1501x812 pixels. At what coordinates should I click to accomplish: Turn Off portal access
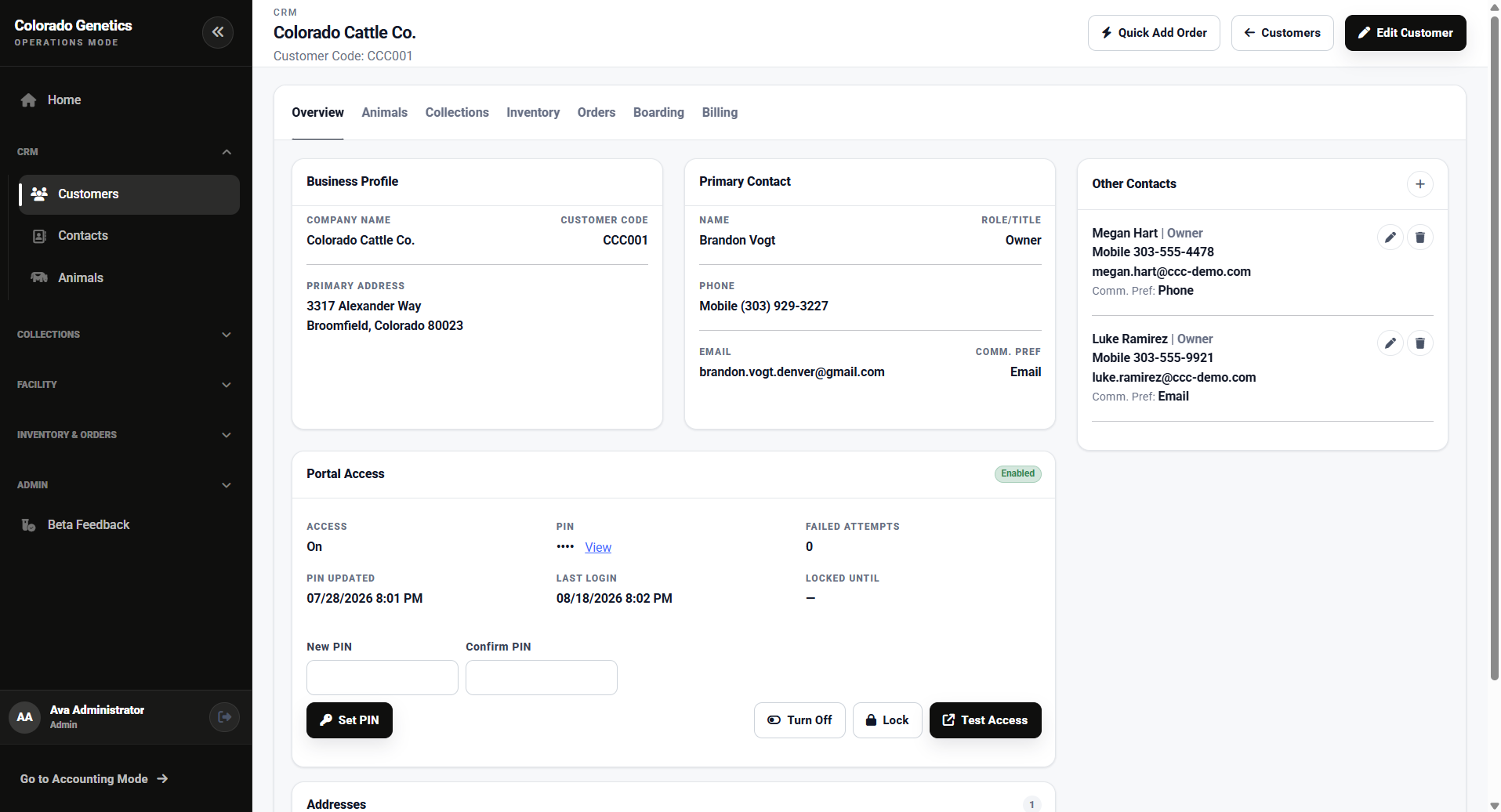tap(799, 720)
